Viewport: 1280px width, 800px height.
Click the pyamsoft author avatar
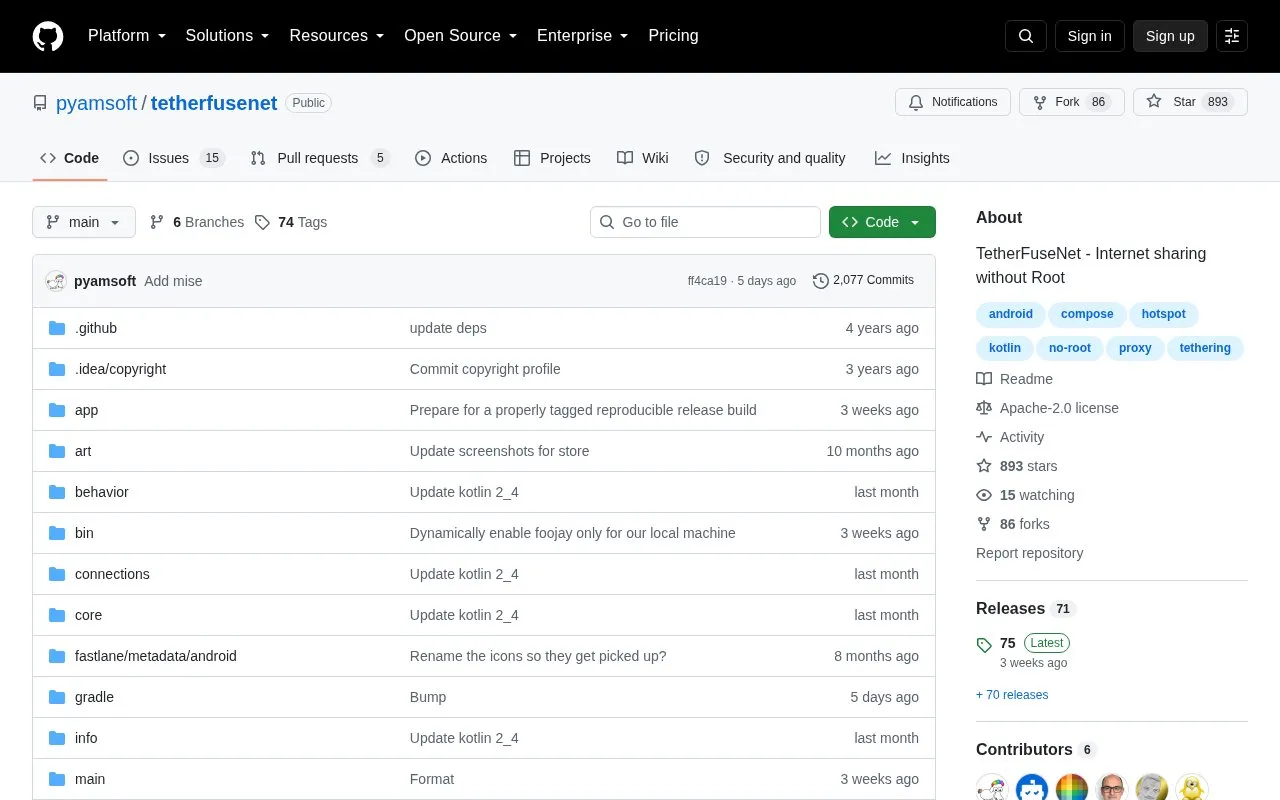56,281
